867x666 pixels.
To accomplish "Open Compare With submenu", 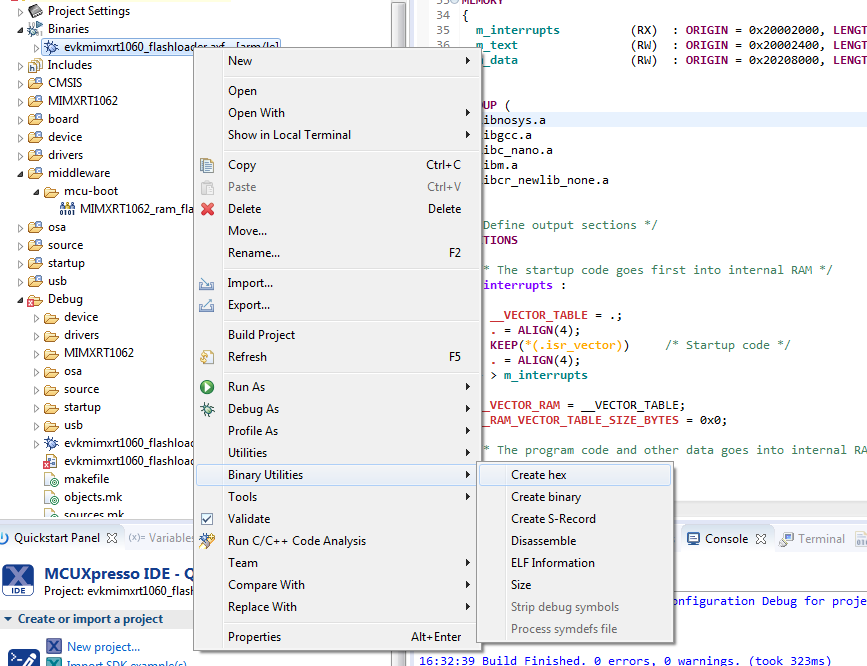I will 337,585.
